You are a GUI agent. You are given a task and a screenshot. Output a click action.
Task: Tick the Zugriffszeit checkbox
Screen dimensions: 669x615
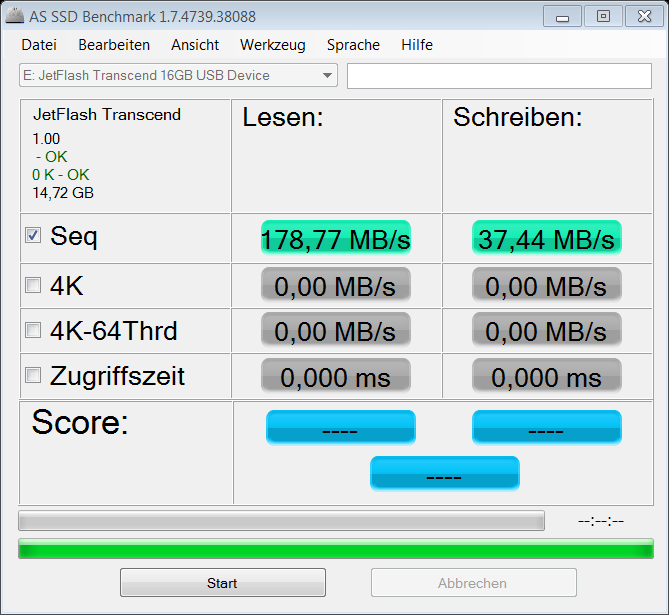[x=33, y=375]
